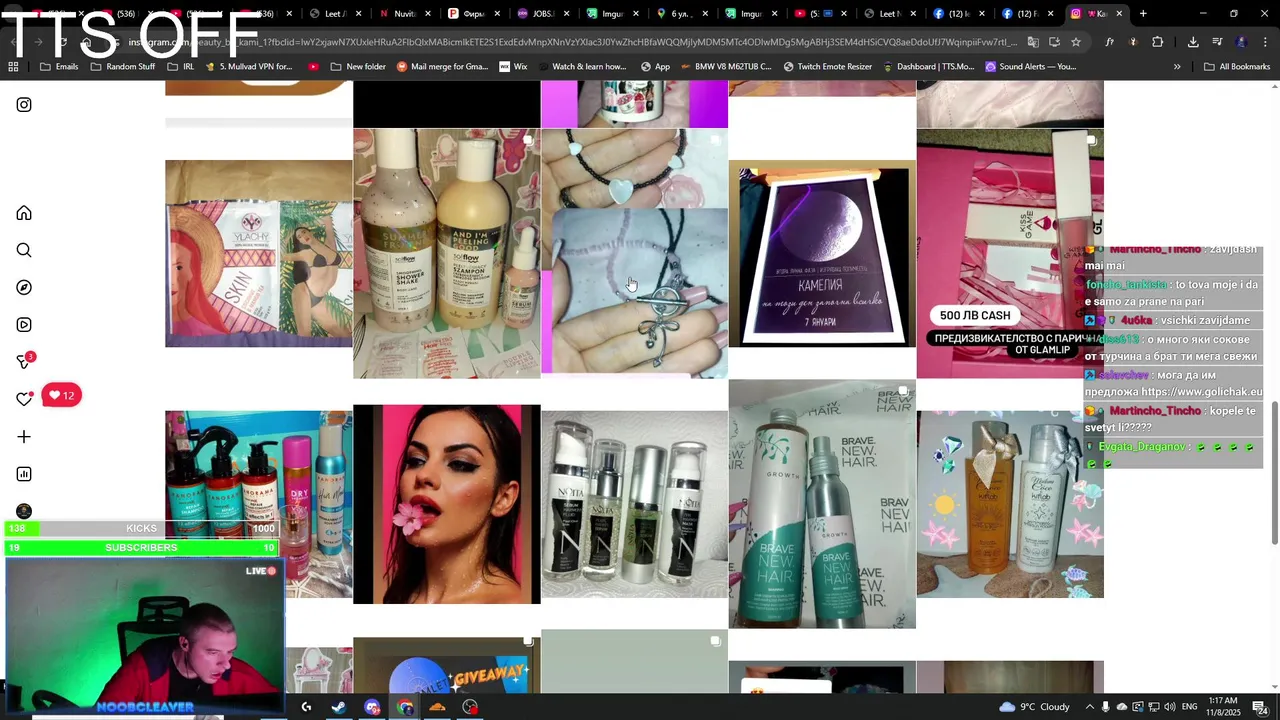Open the media control icon in the Chrome toolbar

click(1217, 42)
